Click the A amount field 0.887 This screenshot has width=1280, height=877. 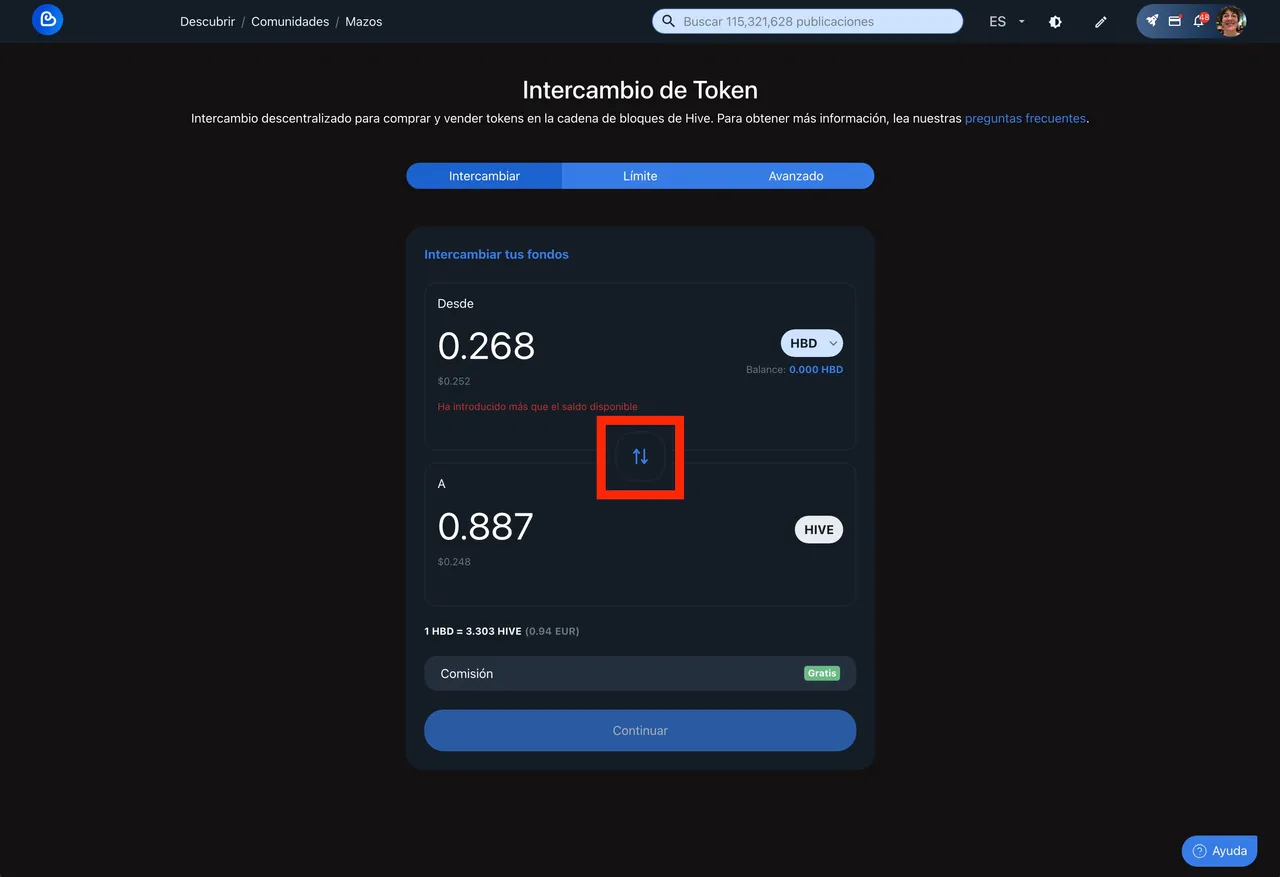[486, 526]
